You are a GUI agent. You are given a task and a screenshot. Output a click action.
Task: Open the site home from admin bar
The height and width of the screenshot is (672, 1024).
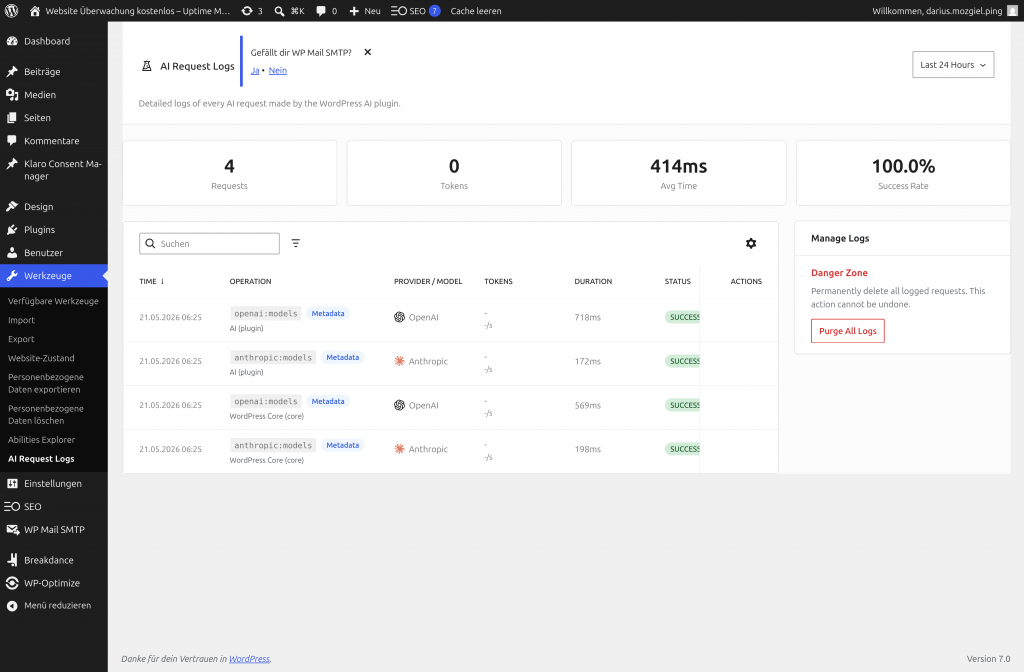130,10
